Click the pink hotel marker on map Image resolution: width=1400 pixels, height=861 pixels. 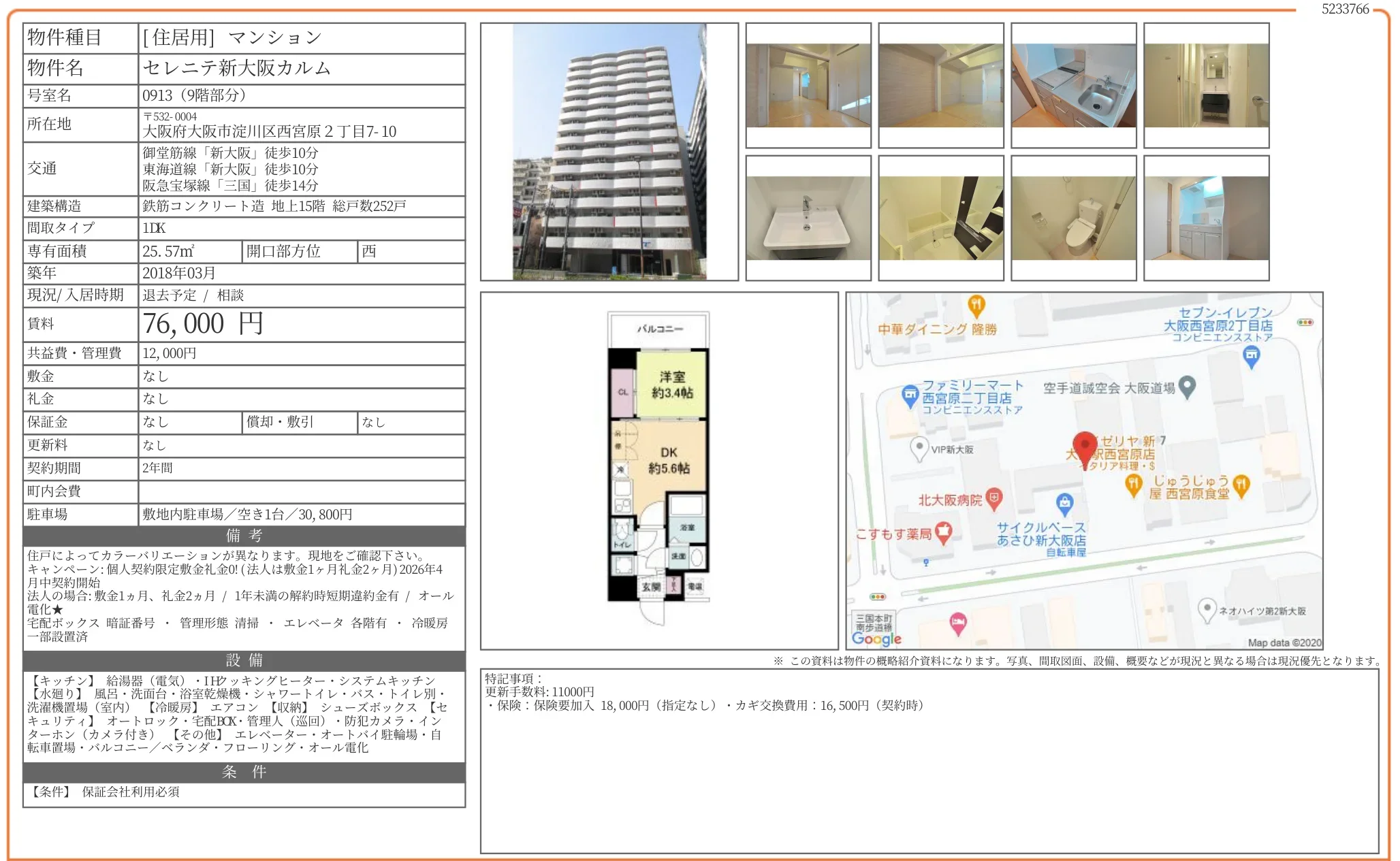point(957,623)
